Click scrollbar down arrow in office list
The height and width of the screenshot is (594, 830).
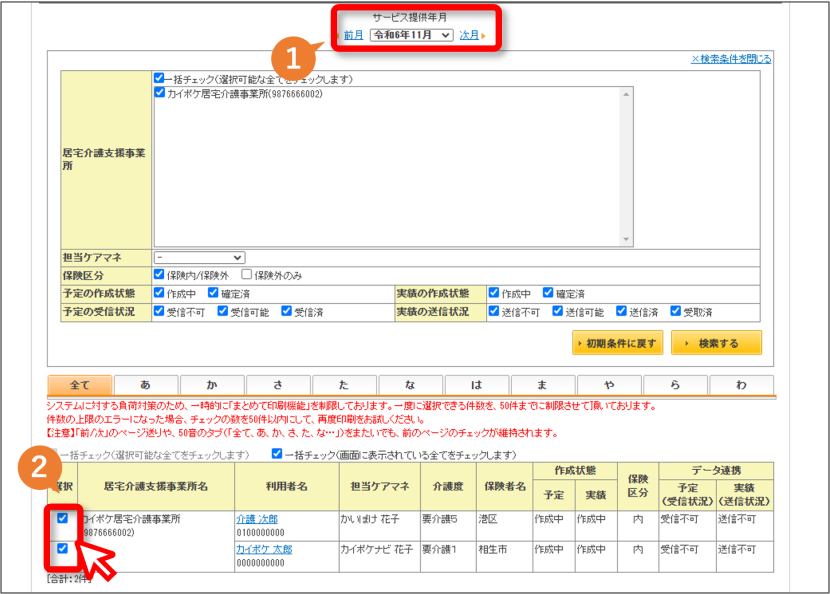(626, 239)
